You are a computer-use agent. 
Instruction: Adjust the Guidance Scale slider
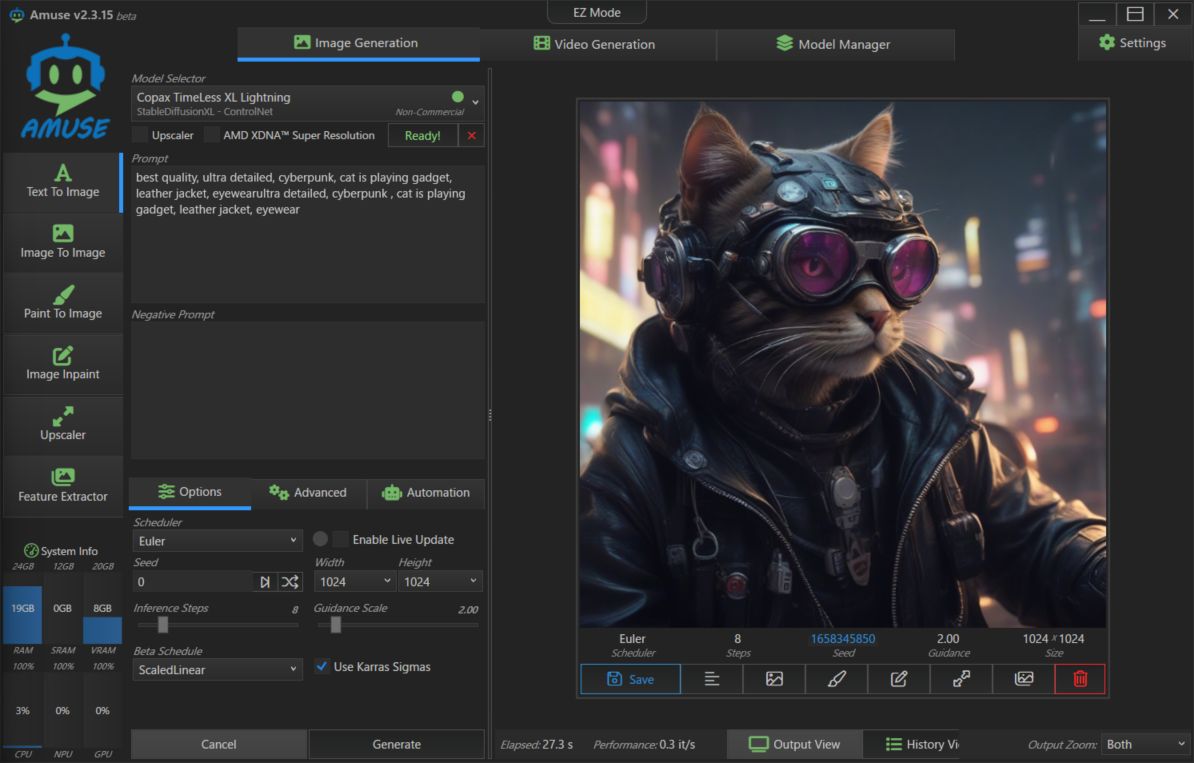(x=336, y=625)
